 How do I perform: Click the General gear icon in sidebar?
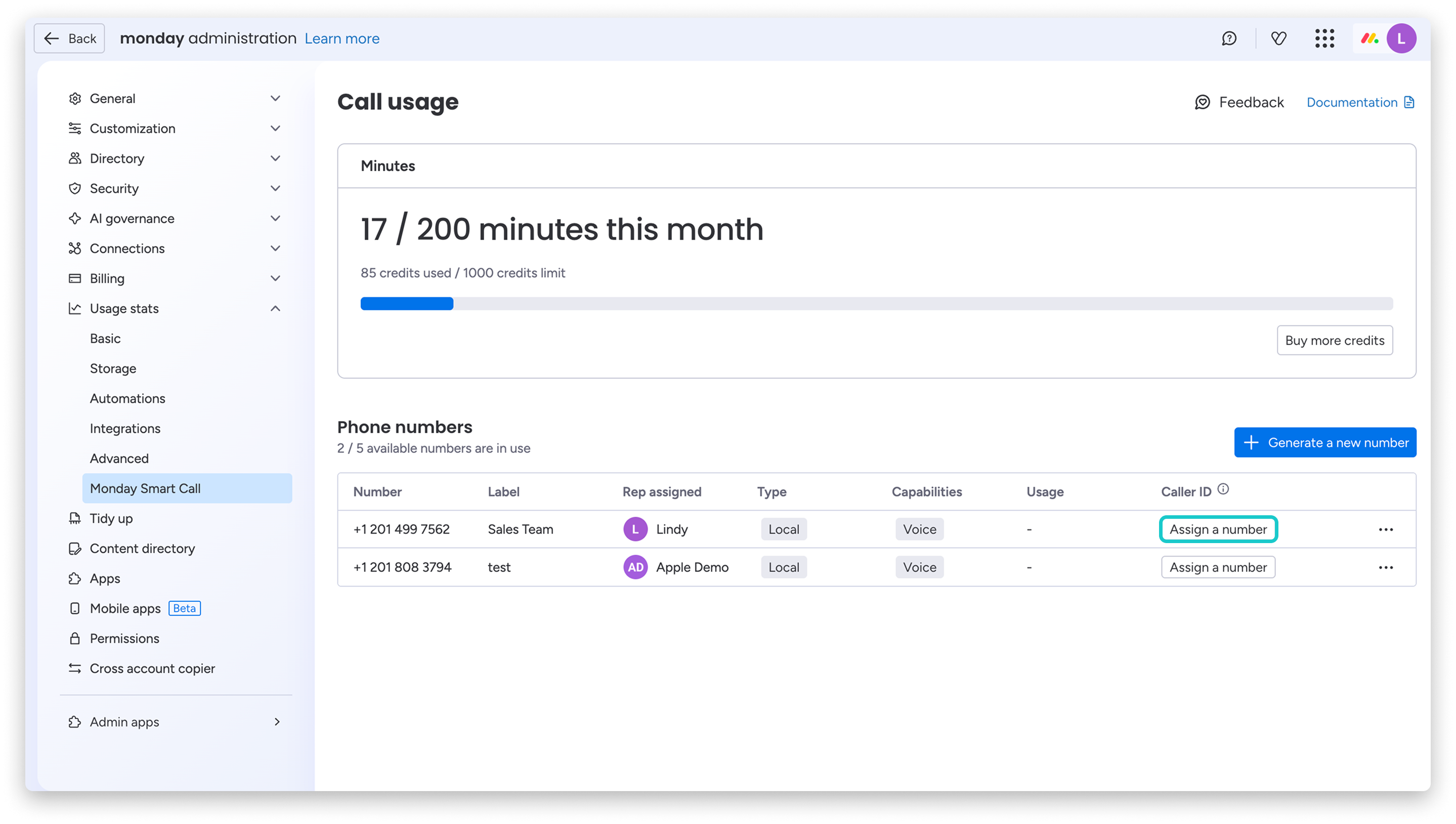[75, 99]
